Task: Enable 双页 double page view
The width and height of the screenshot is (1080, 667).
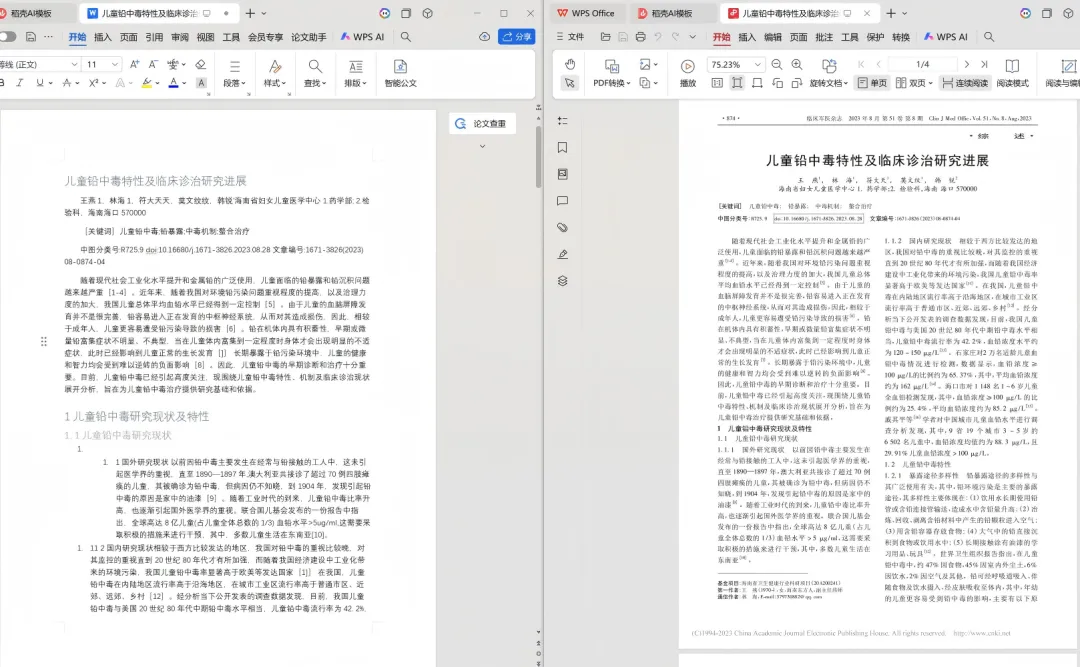Action: point(914,83)
